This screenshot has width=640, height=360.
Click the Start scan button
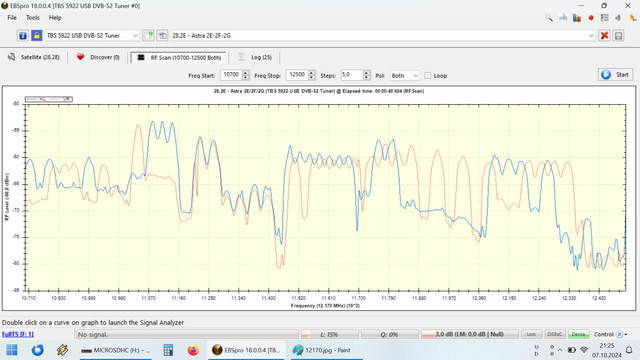click(x=616, y=74)
